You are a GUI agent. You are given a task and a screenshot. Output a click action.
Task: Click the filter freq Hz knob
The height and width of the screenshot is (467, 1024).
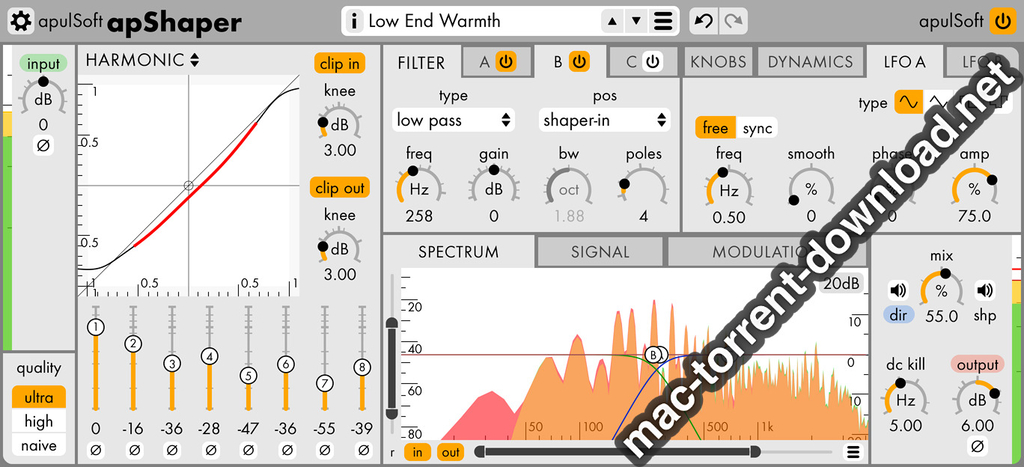point(419,189)
